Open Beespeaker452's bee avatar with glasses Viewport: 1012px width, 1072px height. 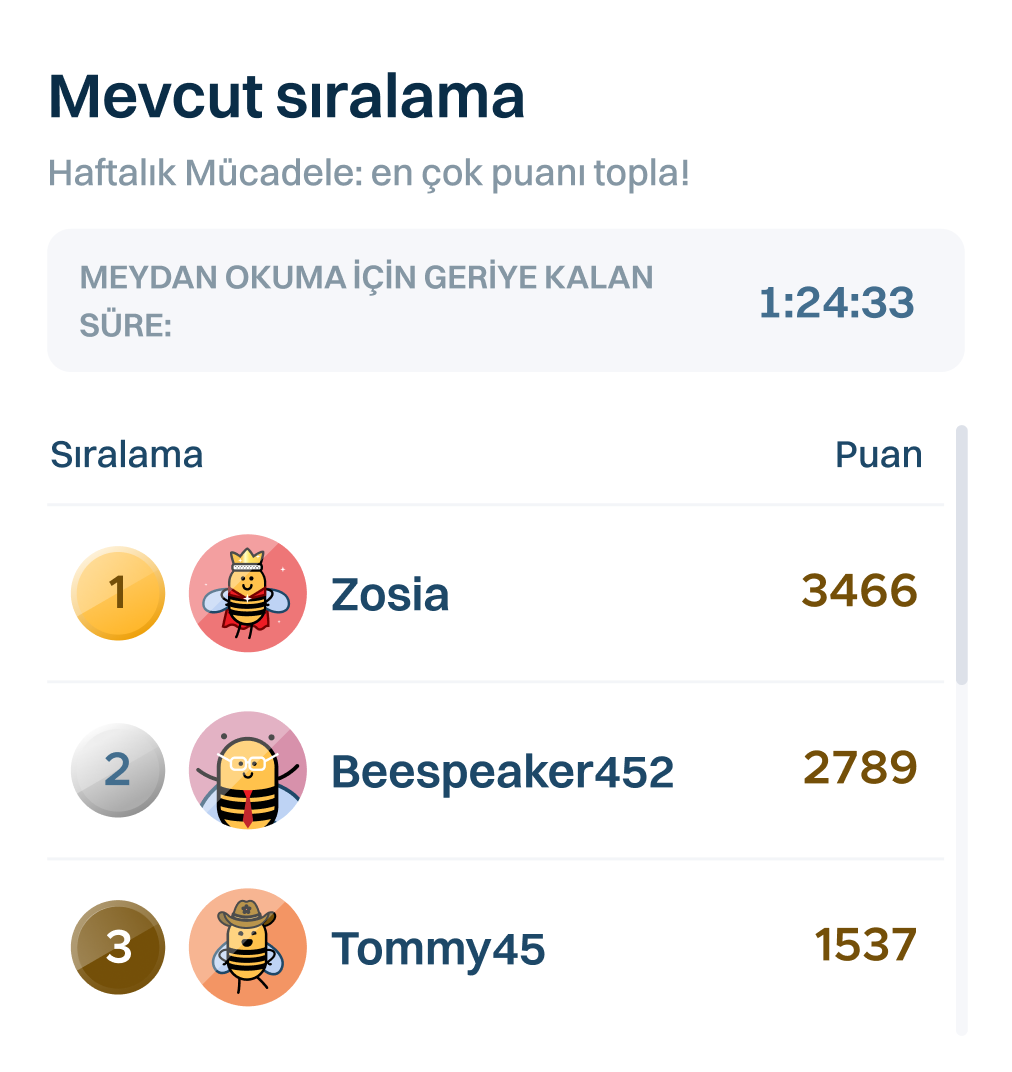tap(248, 770)
